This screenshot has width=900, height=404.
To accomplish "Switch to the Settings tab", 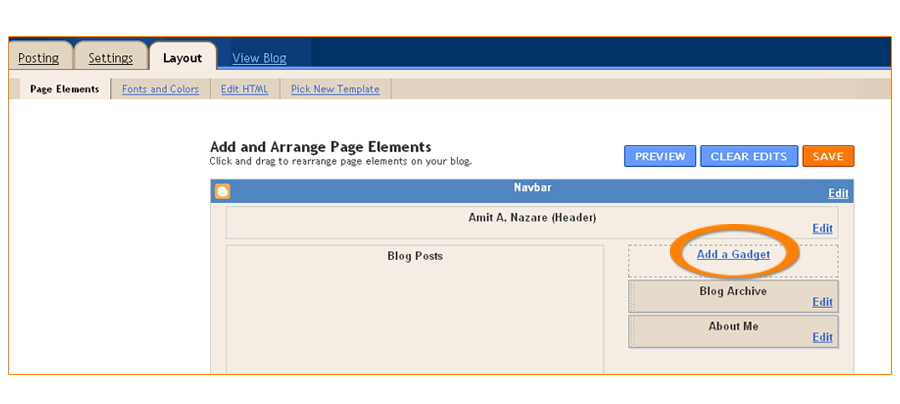I will (110, 58).
